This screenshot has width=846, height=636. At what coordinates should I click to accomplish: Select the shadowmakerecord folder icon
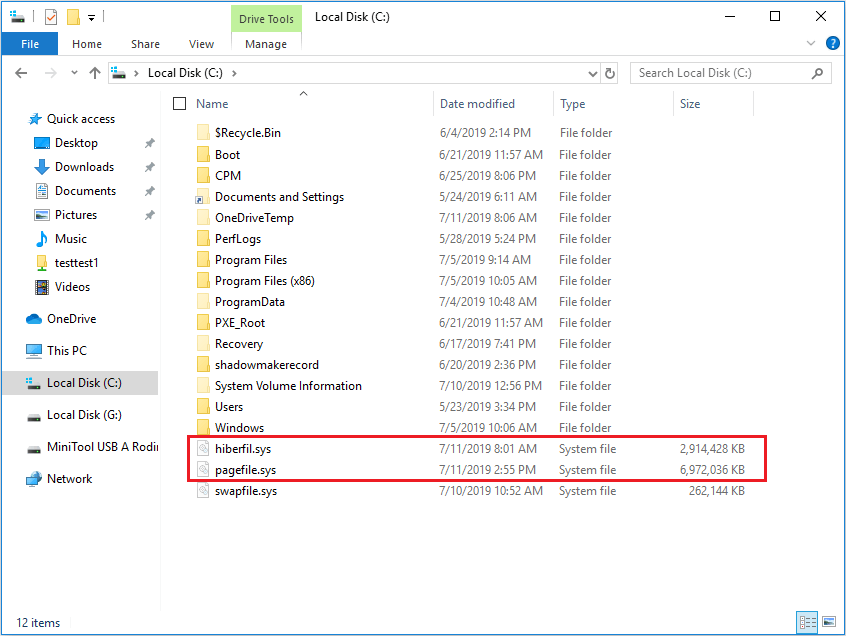pyautogui.click(x=203, y=365)
